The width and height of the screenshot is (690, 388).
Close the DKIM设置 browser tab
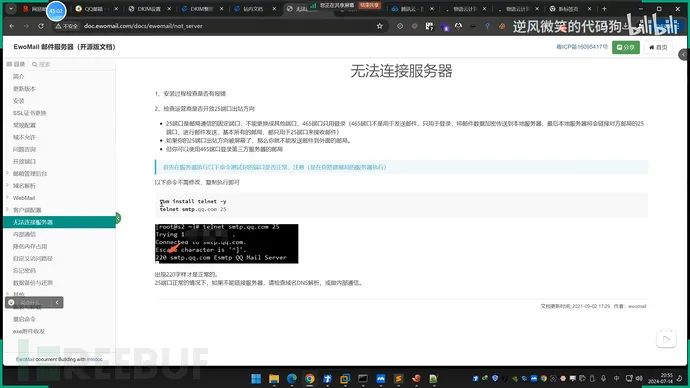(x=169, y=9)
